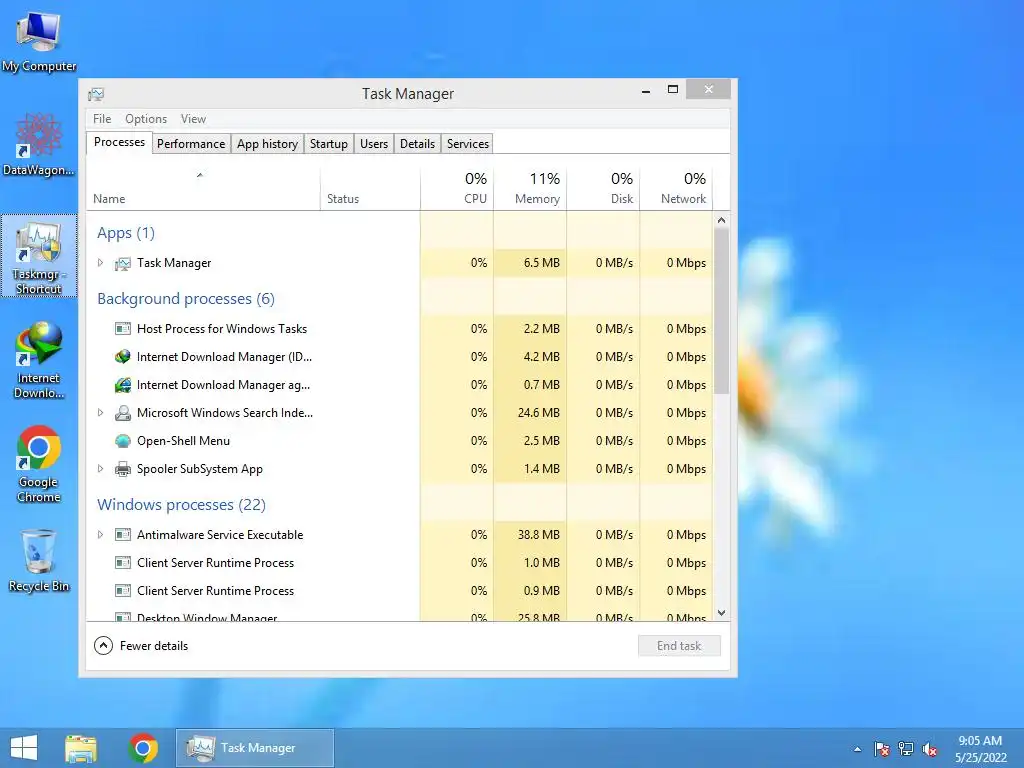Switch to the Users tab
Screen dimensions: 1024x768
(374, 144)
